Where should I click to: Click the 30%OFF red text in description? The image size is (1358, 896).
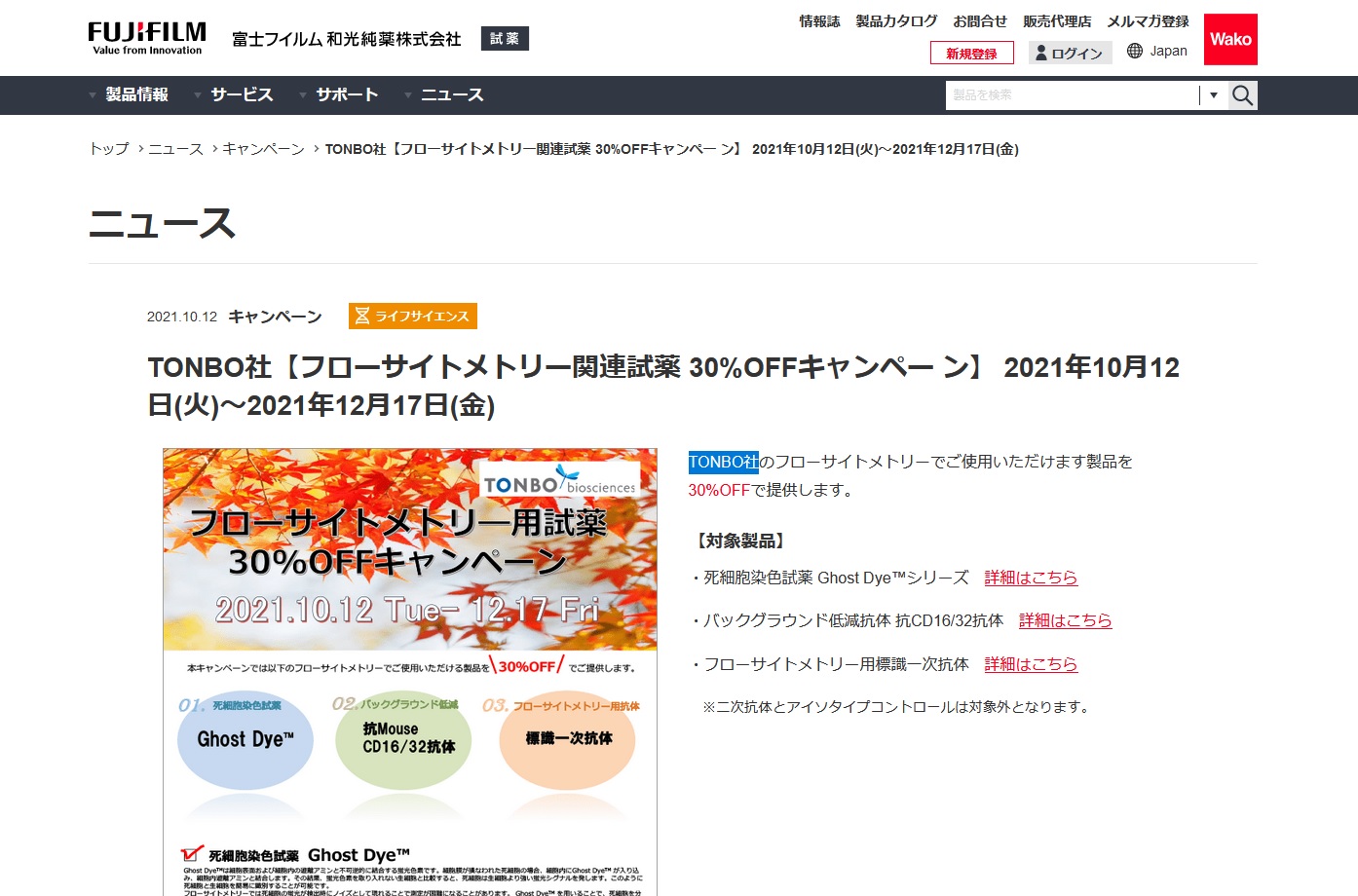pos(719,490)
